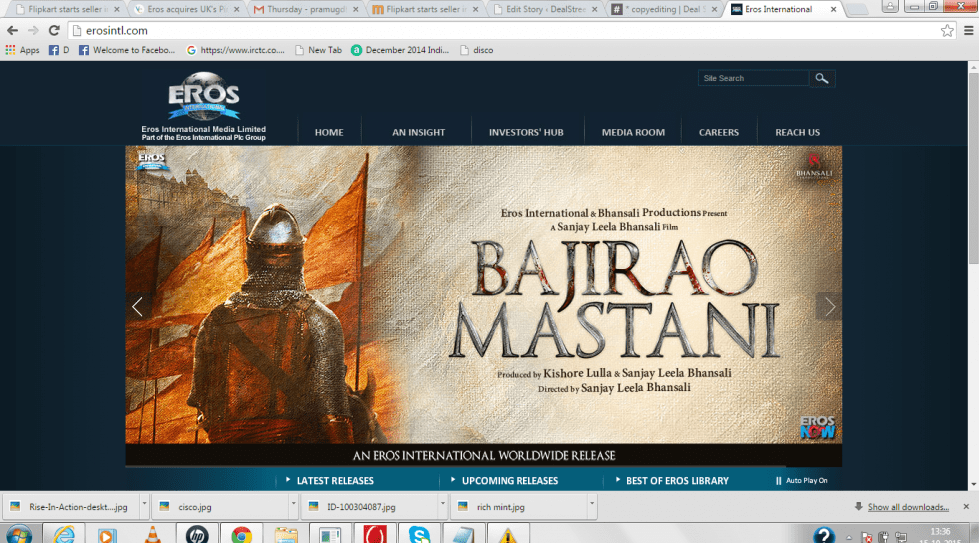This screenshot has height=543, width=979.
Task: Click the Eros International logo
Action: point(203,98)
